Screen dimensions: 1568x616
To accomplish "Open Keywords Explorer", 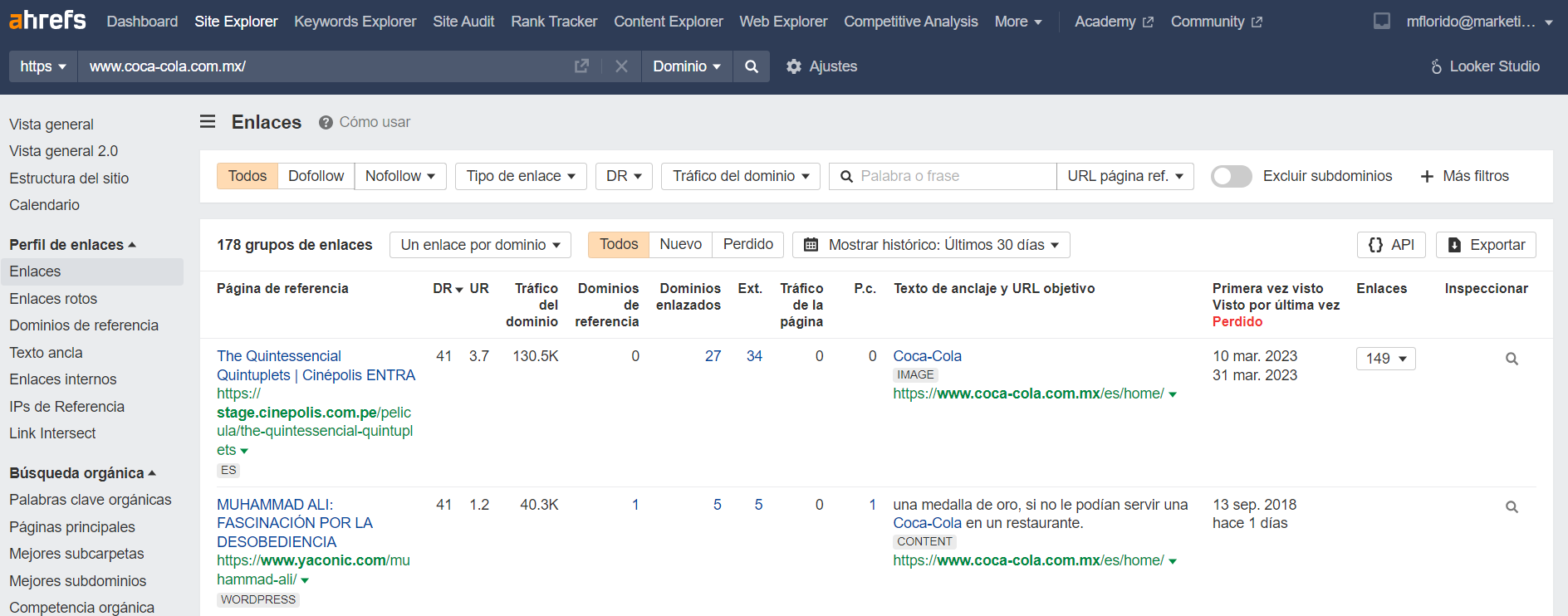I will point(355,22).
